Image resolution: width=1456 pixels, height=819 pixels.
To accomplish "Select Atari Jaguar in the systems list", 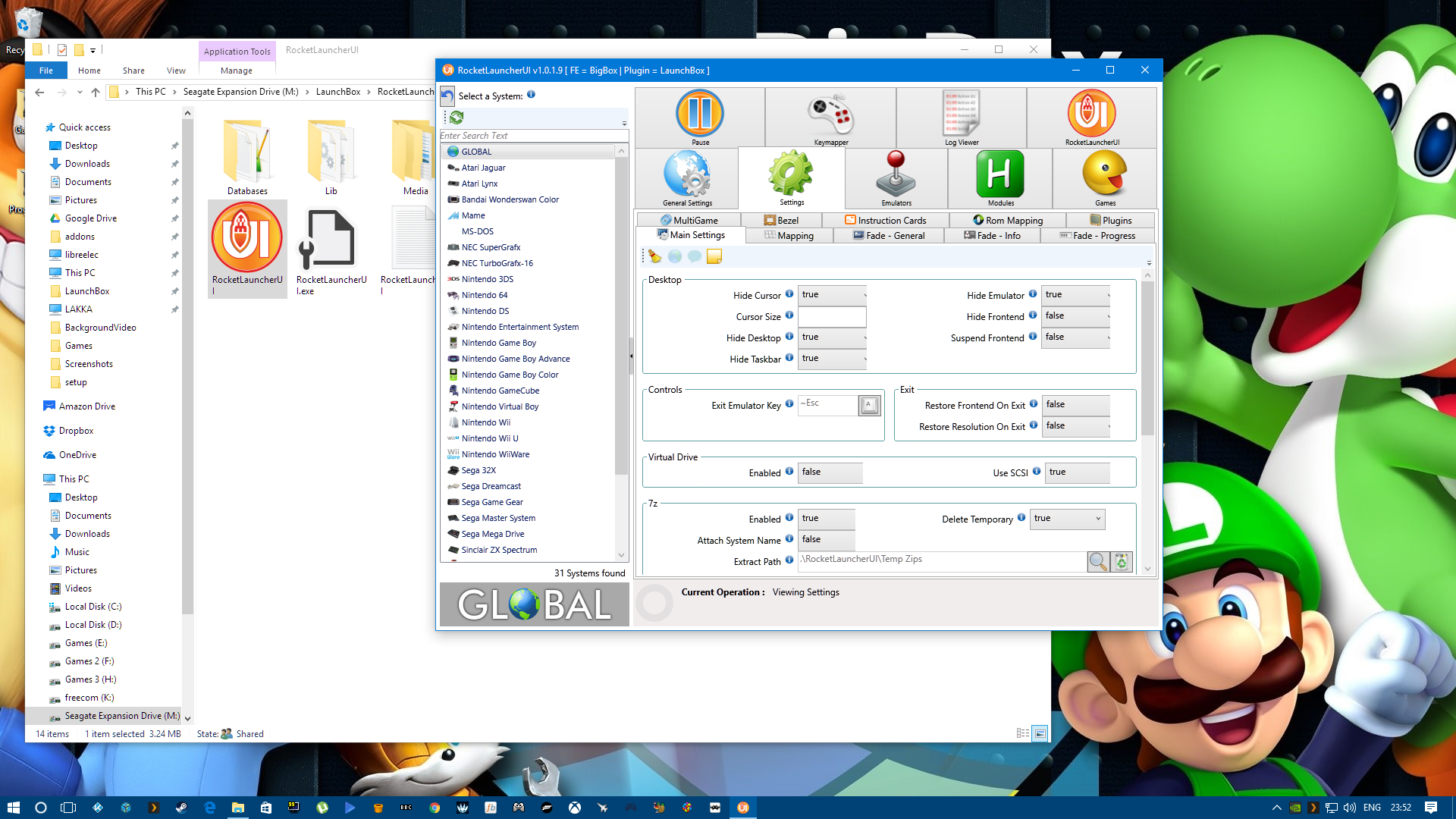I will (x=483, y=168).
